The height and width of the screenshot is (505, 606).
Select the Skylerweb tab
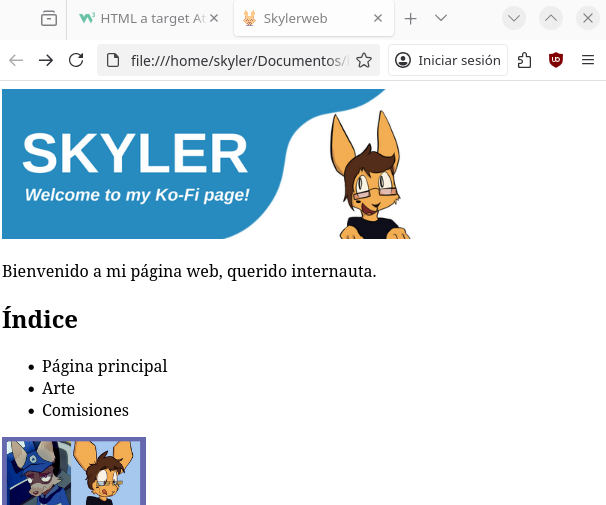[314, 18]
